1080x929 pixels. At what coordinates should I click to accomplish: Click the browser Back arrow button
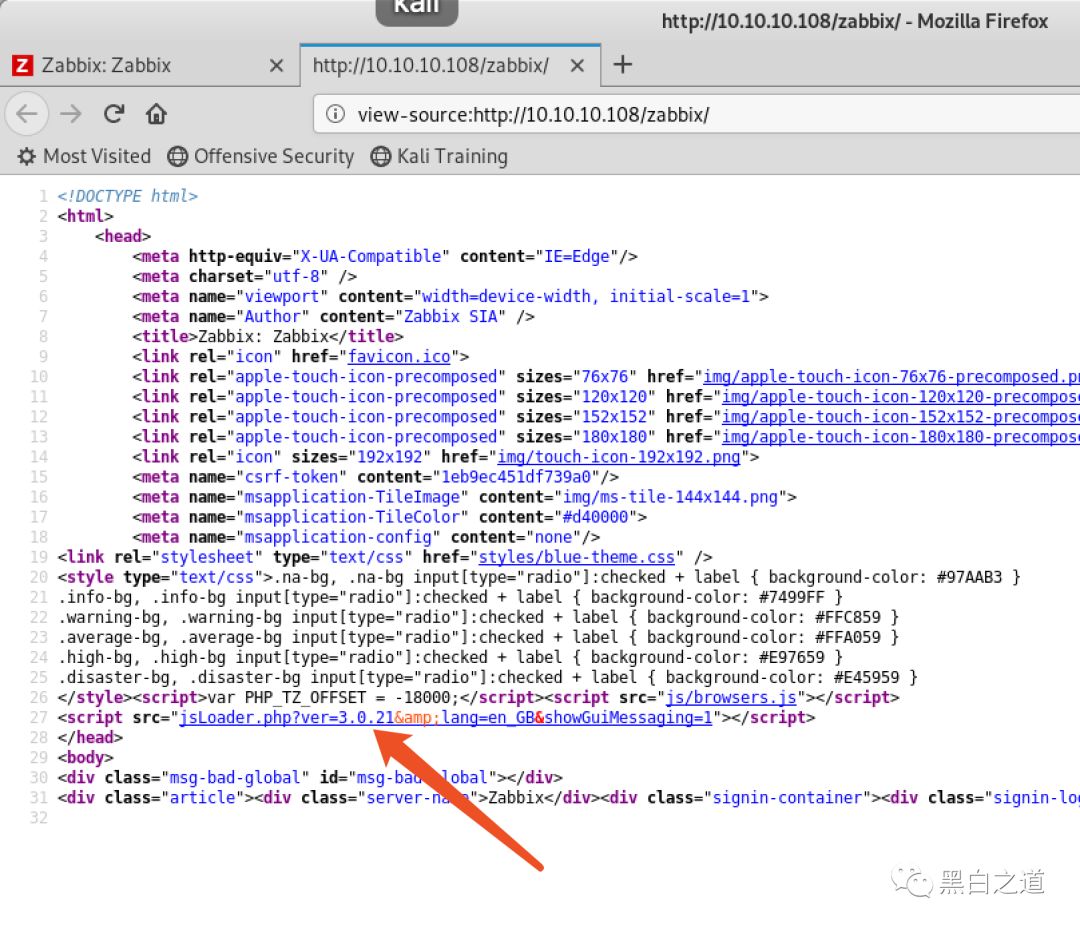(27, 114)
